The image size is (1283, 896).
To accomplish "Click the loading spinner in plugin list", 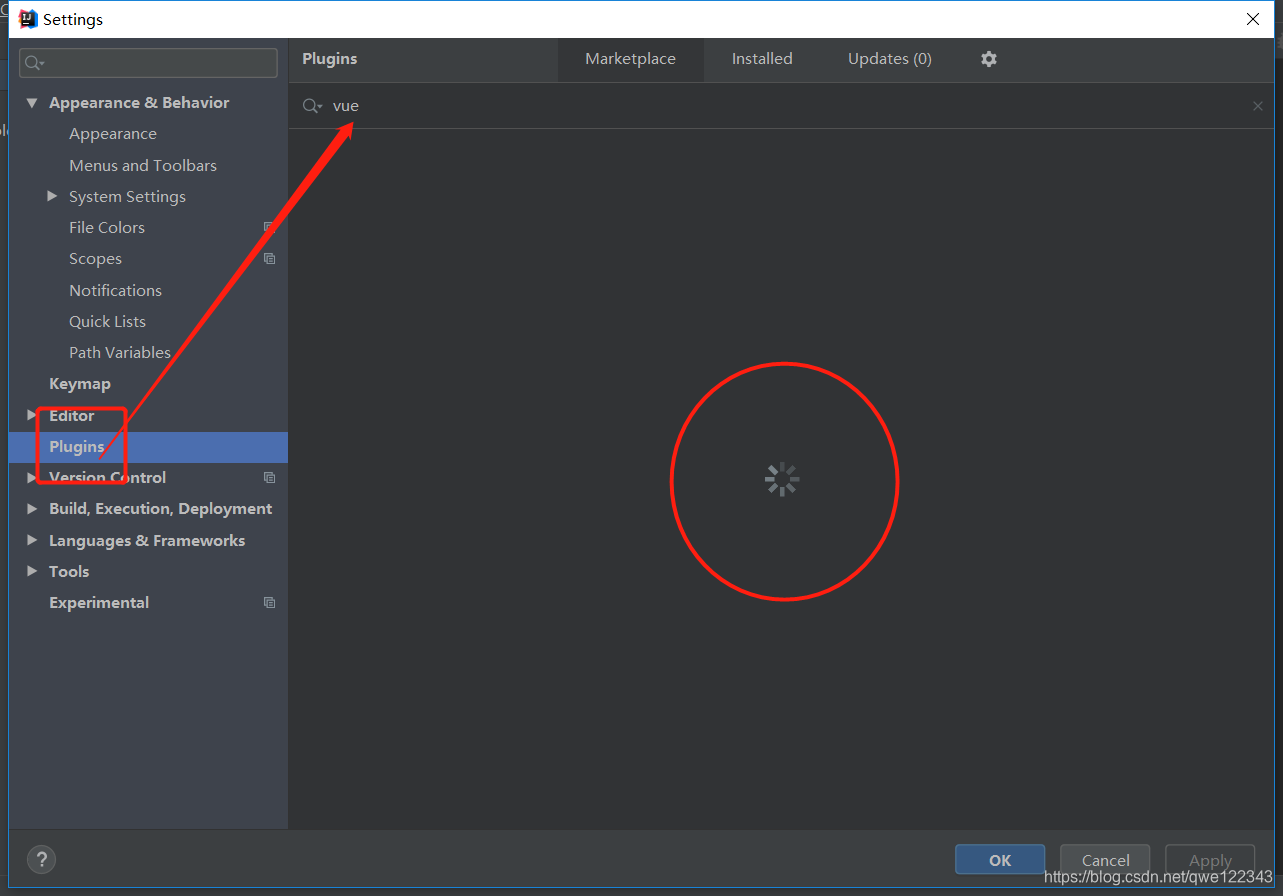I will 782,480.
